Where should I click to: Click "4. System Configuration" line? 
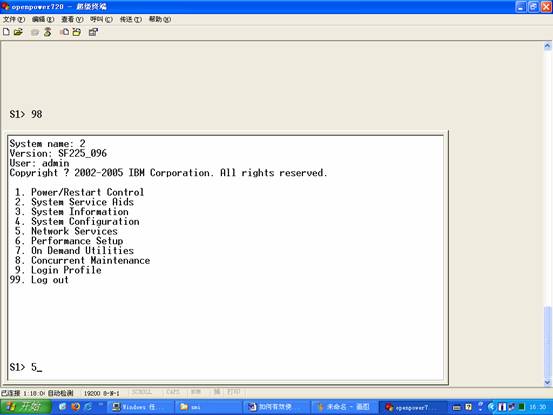[x=77, y=221]
